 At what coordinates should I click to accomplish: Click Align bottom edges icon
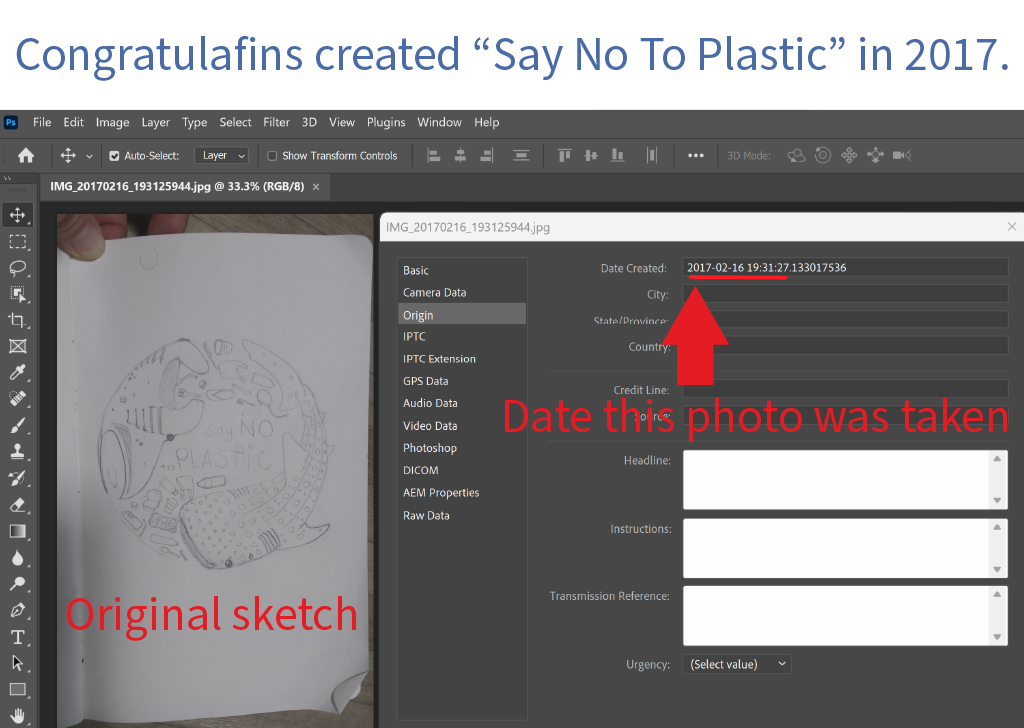pos(617,155)
